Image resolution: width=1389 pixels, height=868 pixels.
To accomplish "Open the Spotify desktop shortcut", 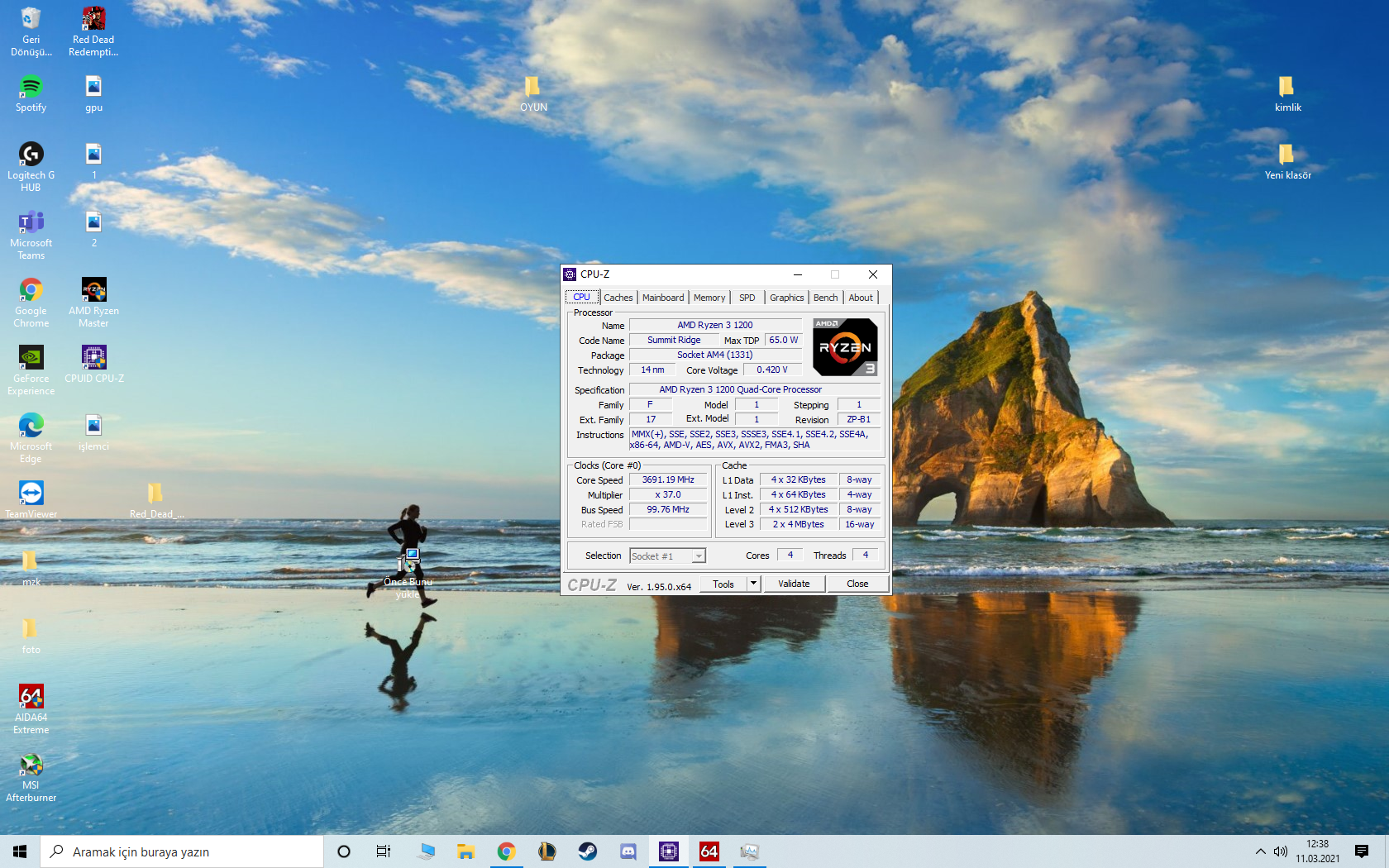I will pos(31,87).
